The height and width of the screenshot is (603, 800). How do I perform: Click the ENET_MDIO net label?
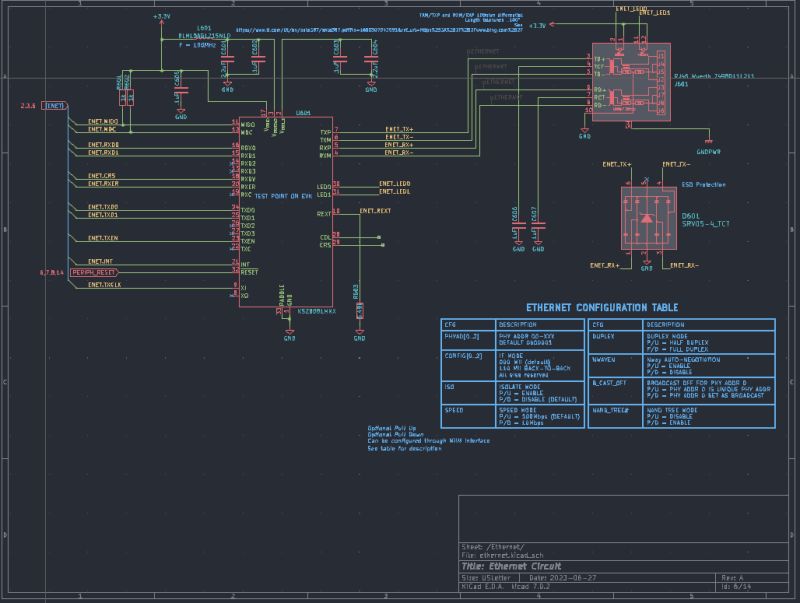click(x=103, y=123)
